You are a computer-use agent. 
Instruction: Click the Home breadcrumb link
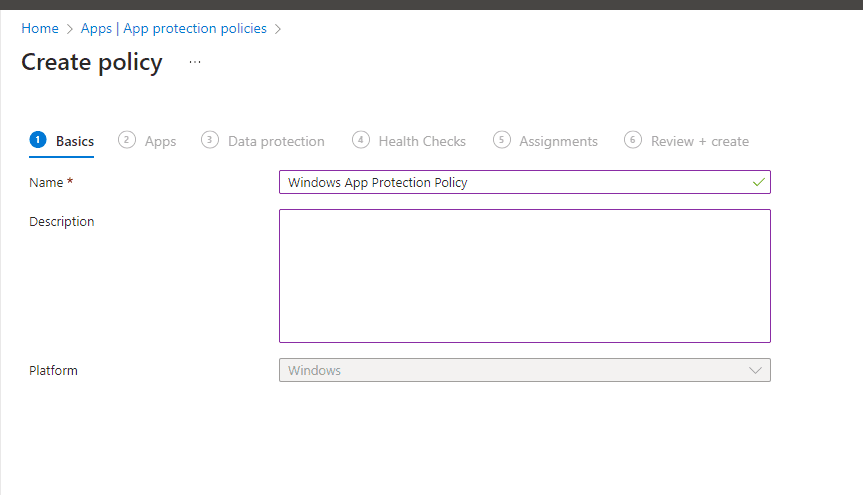tap(40, 29)
